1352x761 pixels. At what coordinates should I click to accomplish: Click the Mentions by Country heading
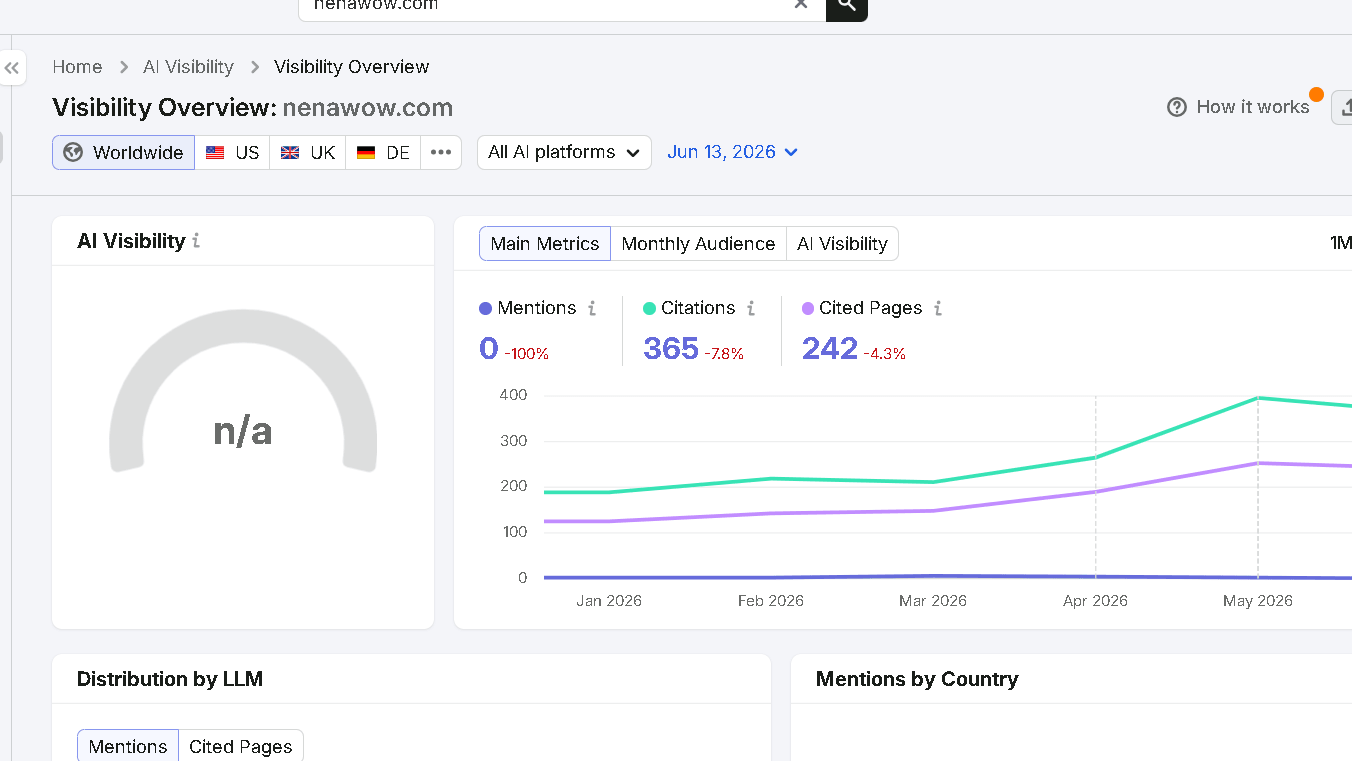[917, 679]
